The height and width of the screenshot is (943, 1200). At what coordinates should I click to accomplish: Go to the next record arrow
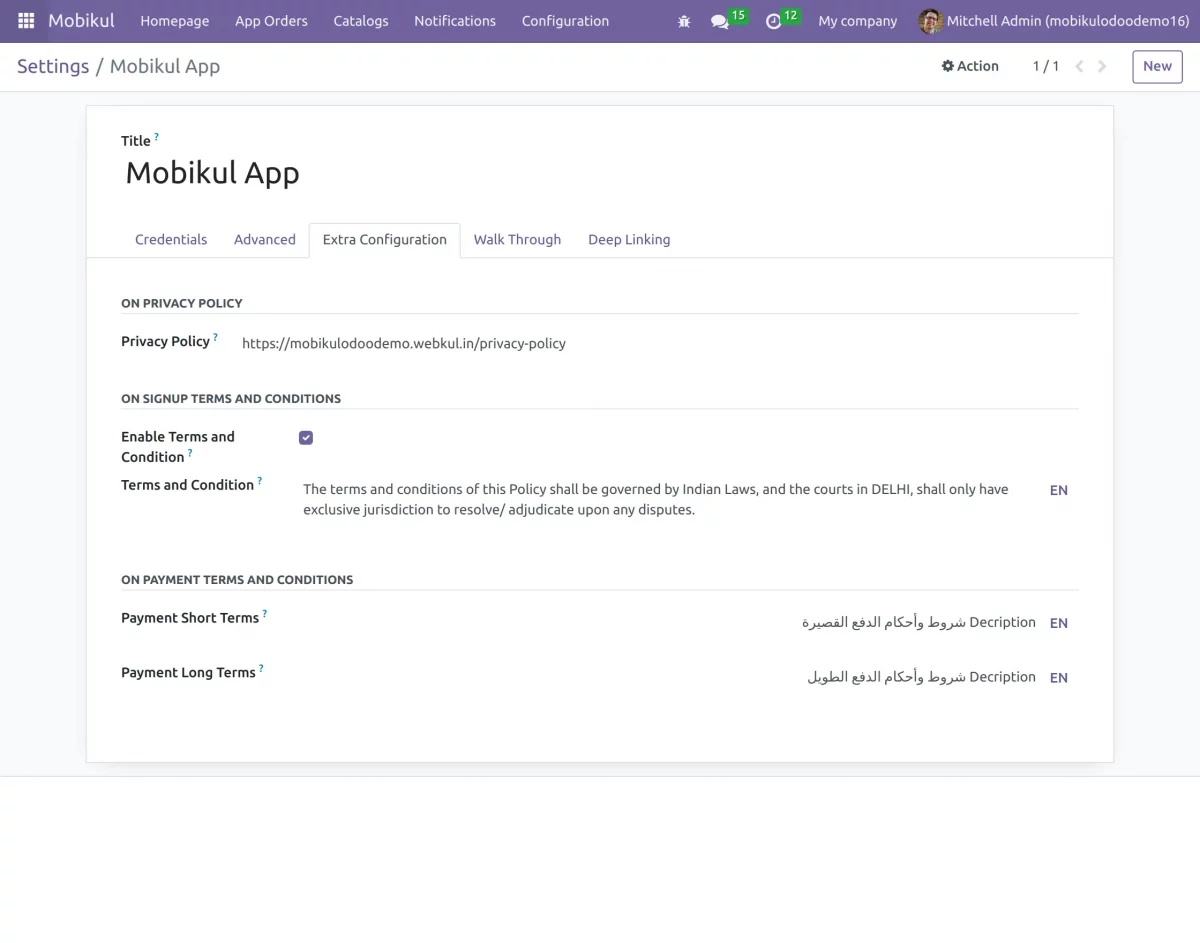pyautogui.click(x=1102, y=66)
